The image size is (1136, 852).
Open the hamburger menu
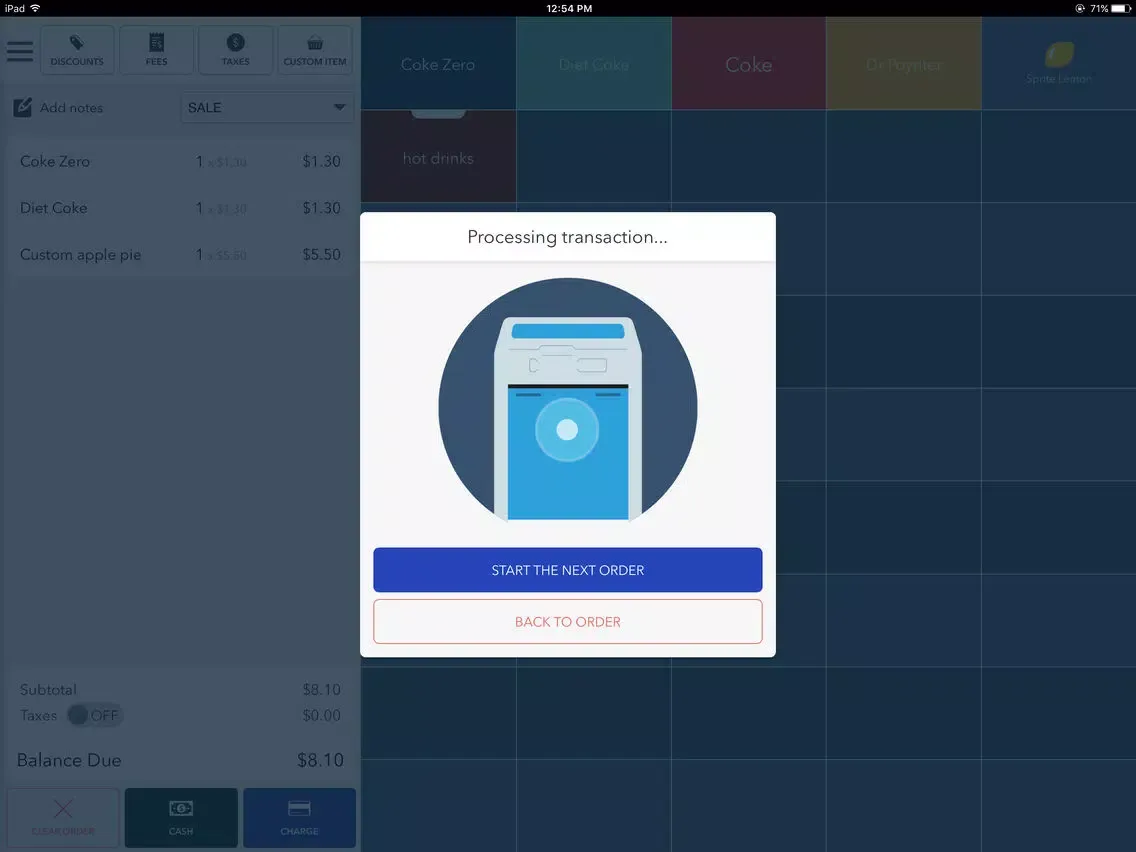pos(20,51)
